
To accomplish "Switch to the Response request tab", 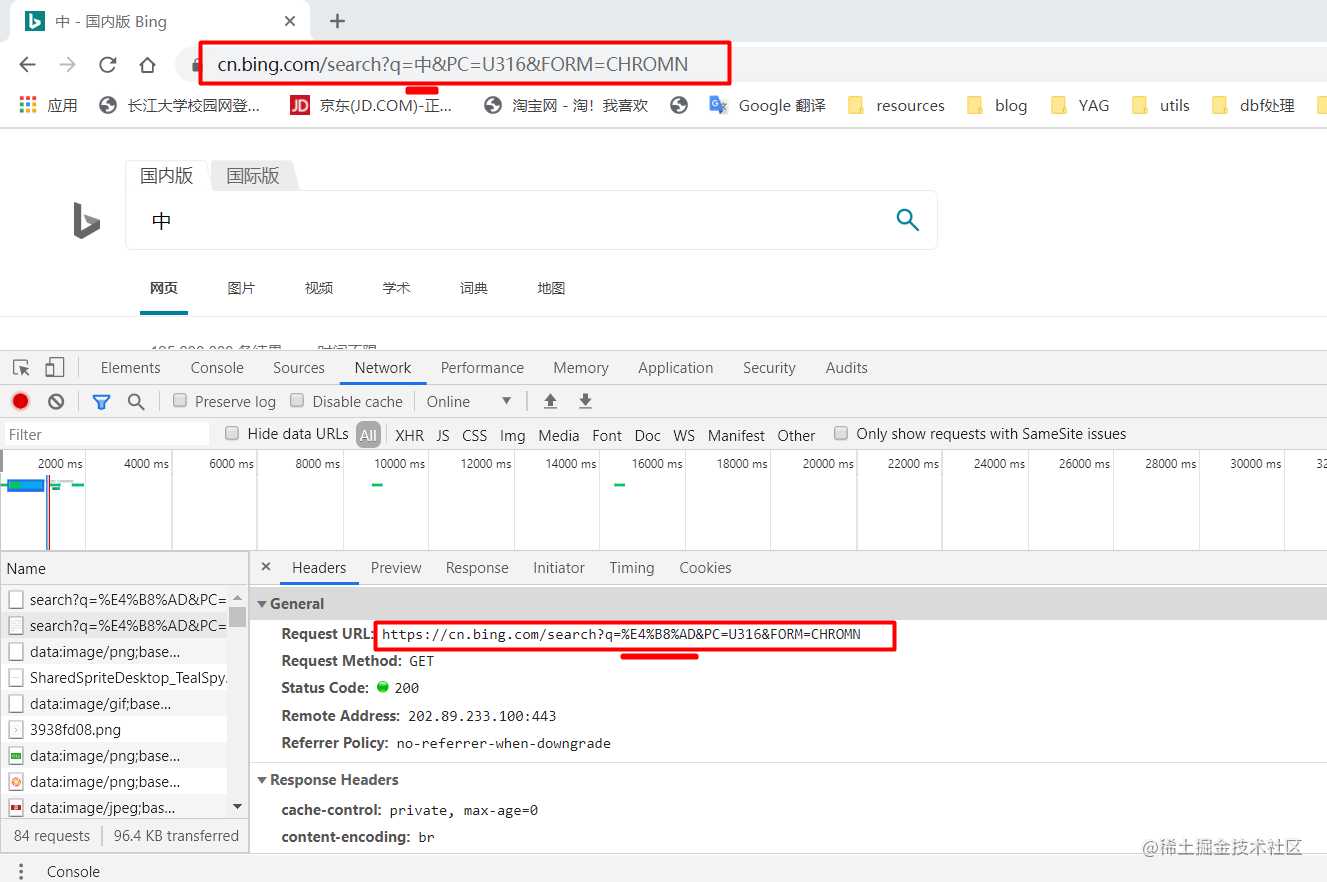I will [x=477, y=568].
